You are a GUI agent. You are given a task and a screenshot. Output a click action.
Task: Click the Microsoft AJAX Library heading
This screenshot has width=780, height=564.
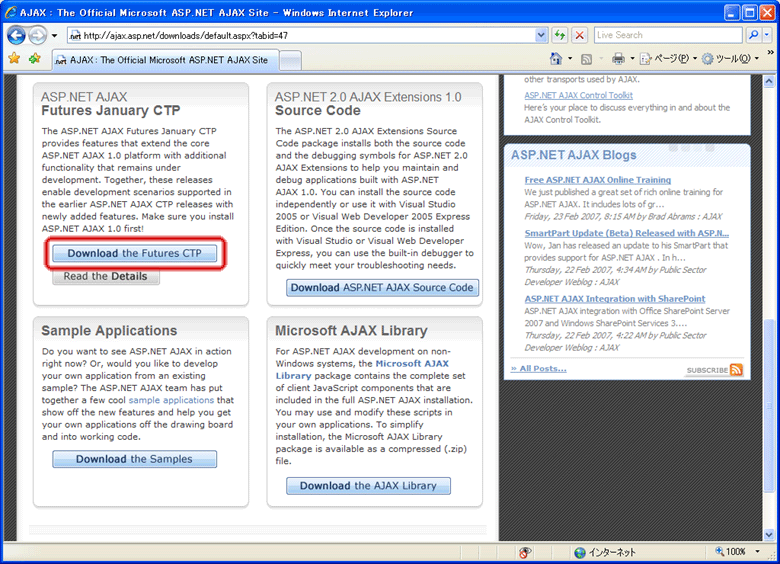tap(351, 331)
